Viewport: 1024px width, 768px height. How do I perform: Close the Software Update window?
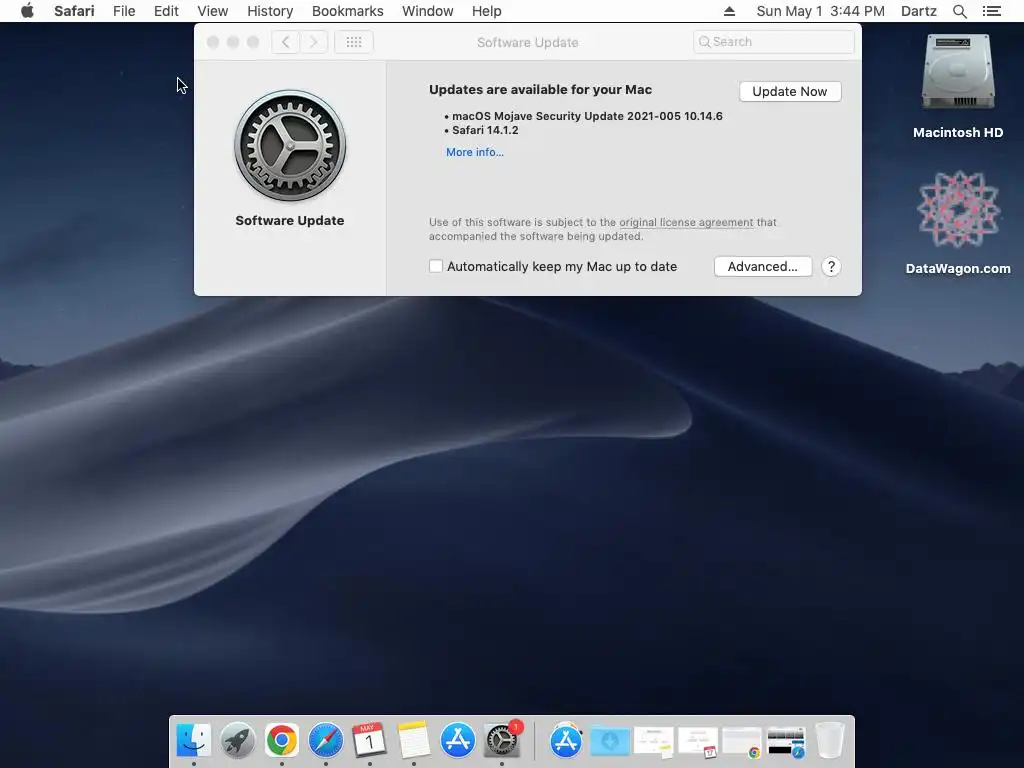click(x=213, y=42)
